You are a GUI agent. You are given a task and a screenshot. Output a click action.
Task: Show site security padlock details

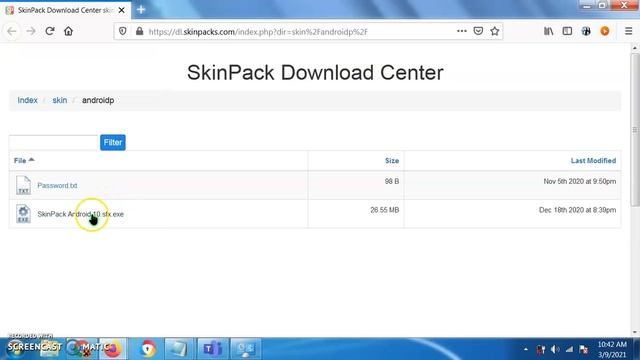point(139,31)
